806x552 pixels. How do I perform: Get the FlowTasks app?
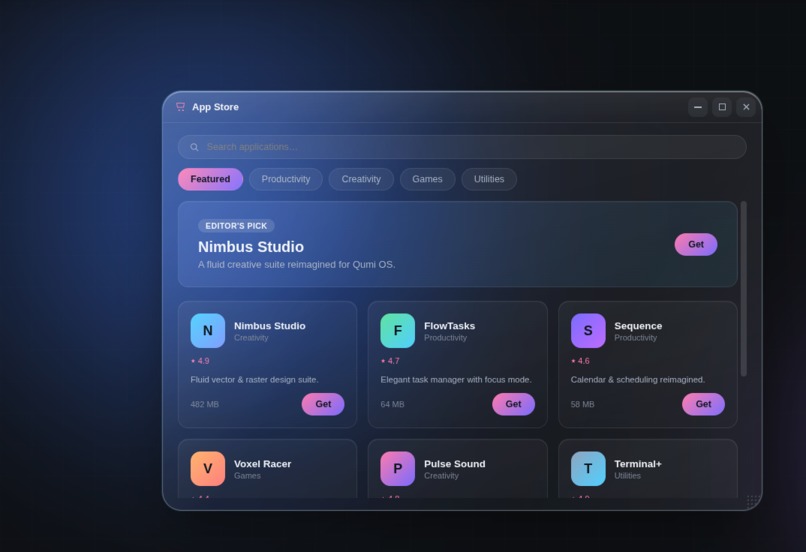[514, 404]
